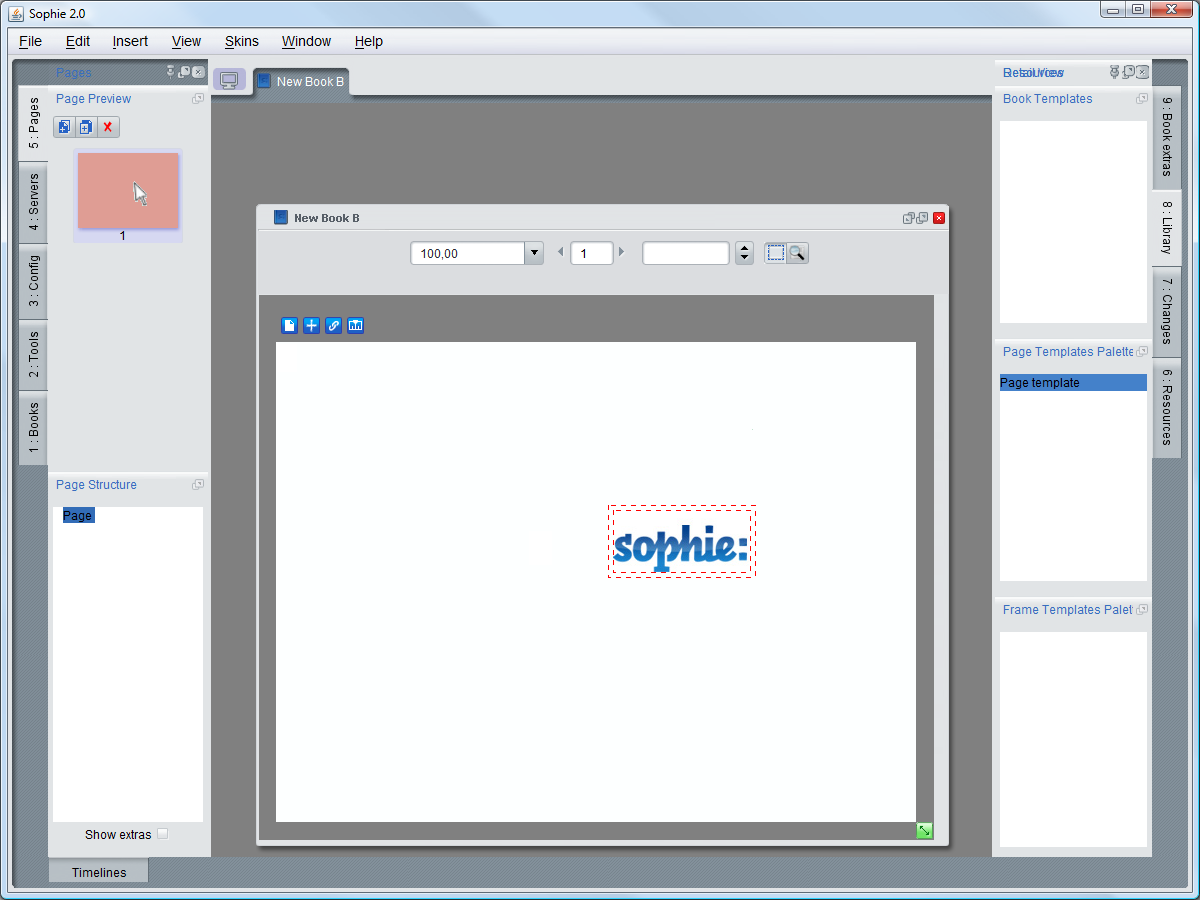
Task: Delete page with the red X icon
Action: point(108,127)
